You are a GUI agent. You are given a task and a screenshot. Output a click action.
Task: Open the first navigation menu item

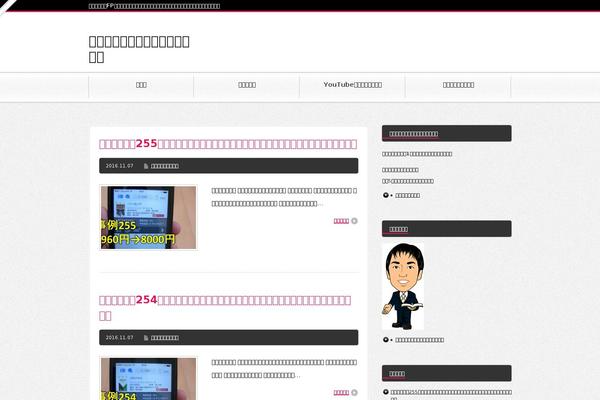point(141,85)
